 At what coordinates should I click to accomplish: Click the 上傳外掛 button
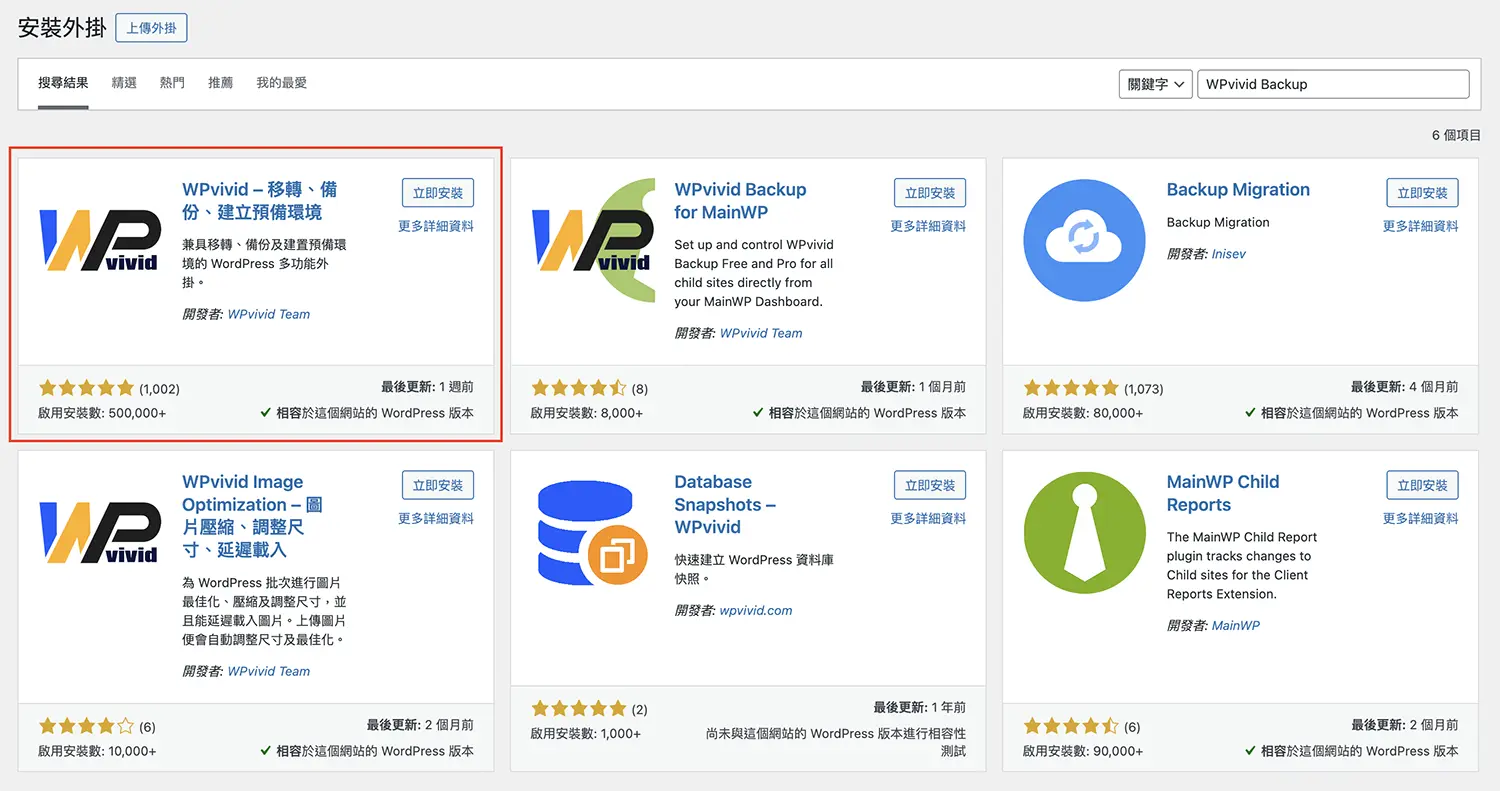tap(151, 28)
